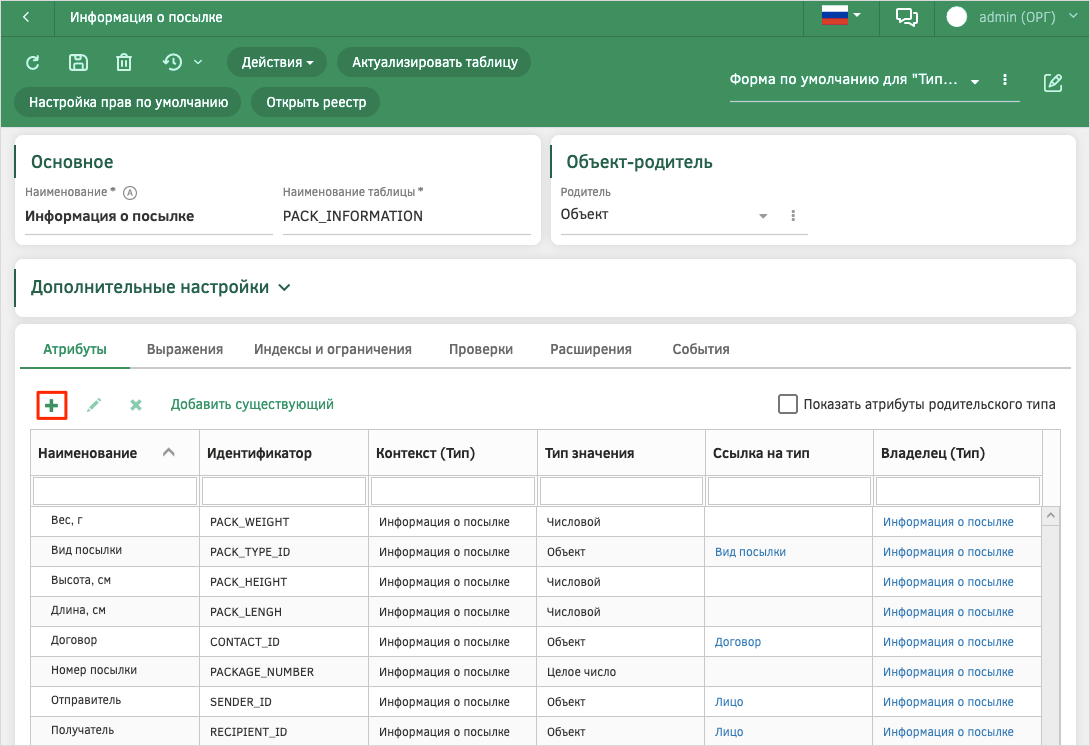Refresh the form with reload icon
The width and height of the screenshot is (1090, 746).
pyautogui.click(x=33, y=63)
